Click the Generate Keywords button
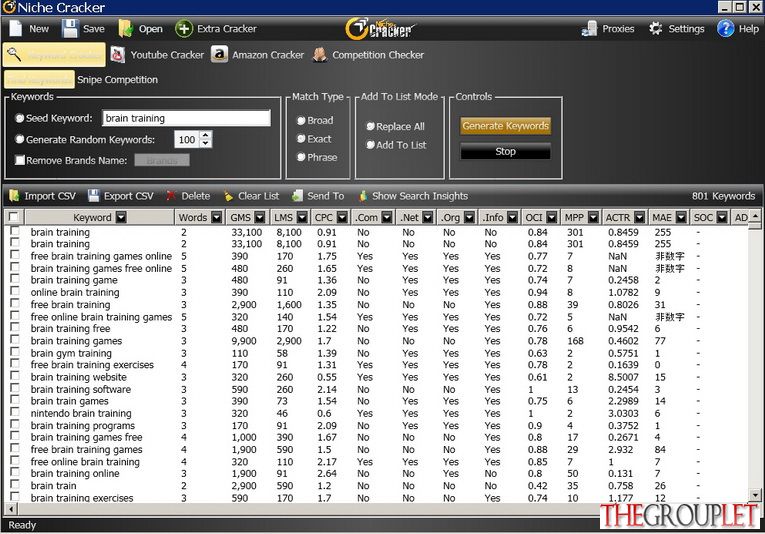Viewport: 765px width, 534px height. [x=505, y=126]
